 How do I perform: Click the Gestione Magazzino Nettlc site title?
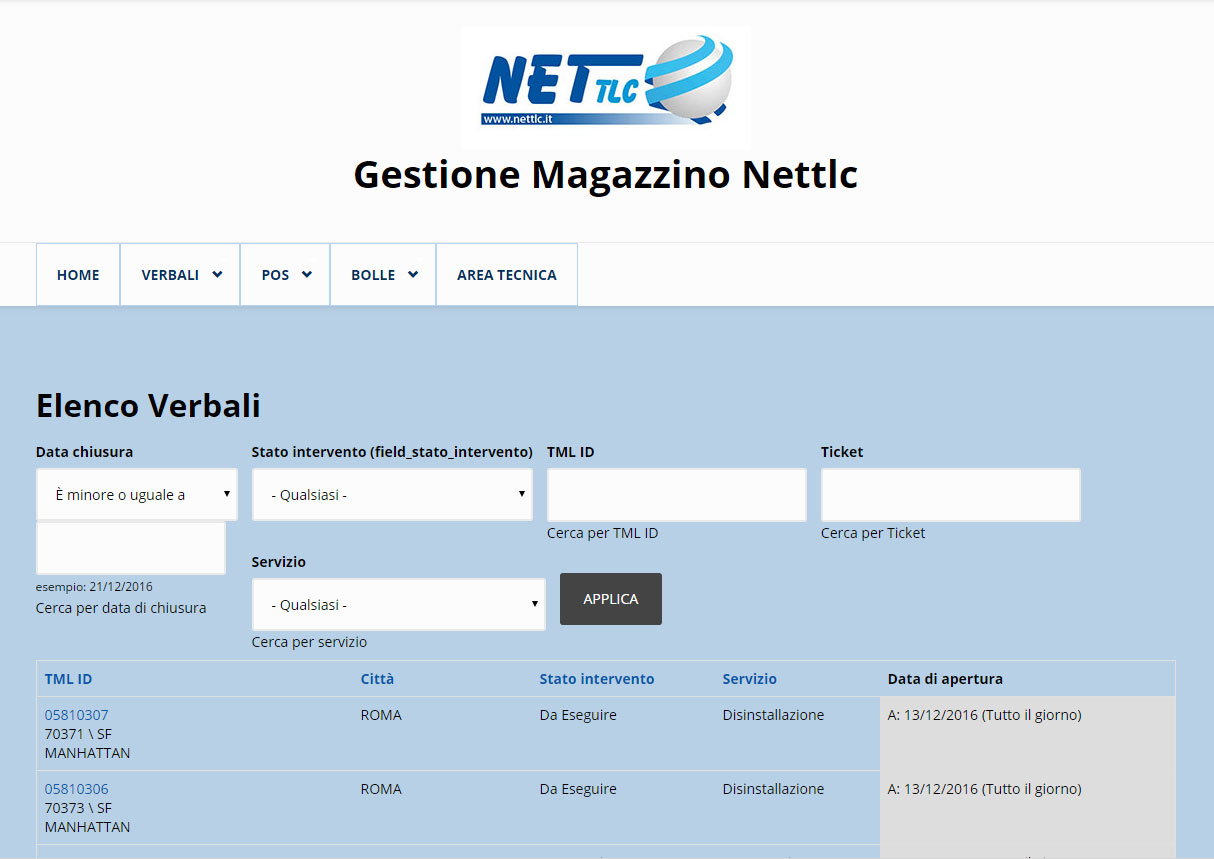tap(606, 174)
